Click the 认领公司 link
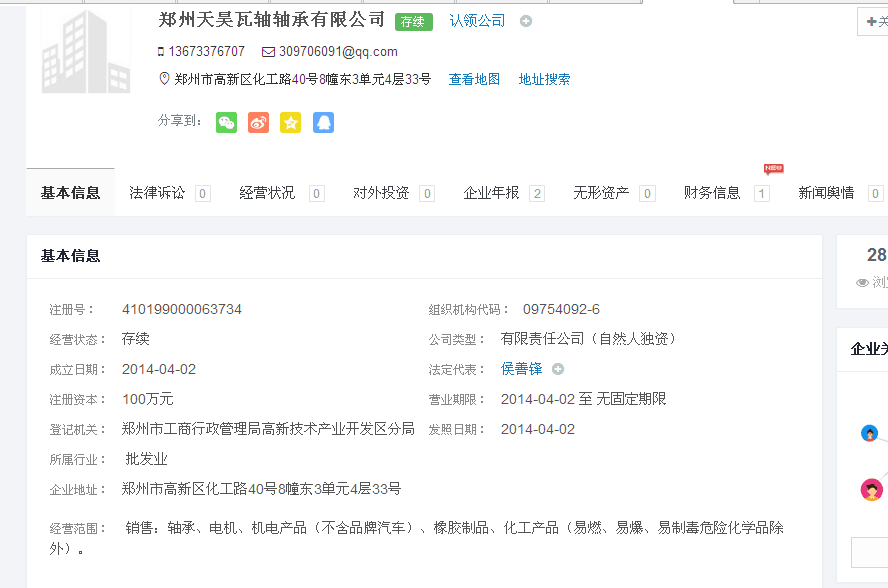 click(477, 21)
